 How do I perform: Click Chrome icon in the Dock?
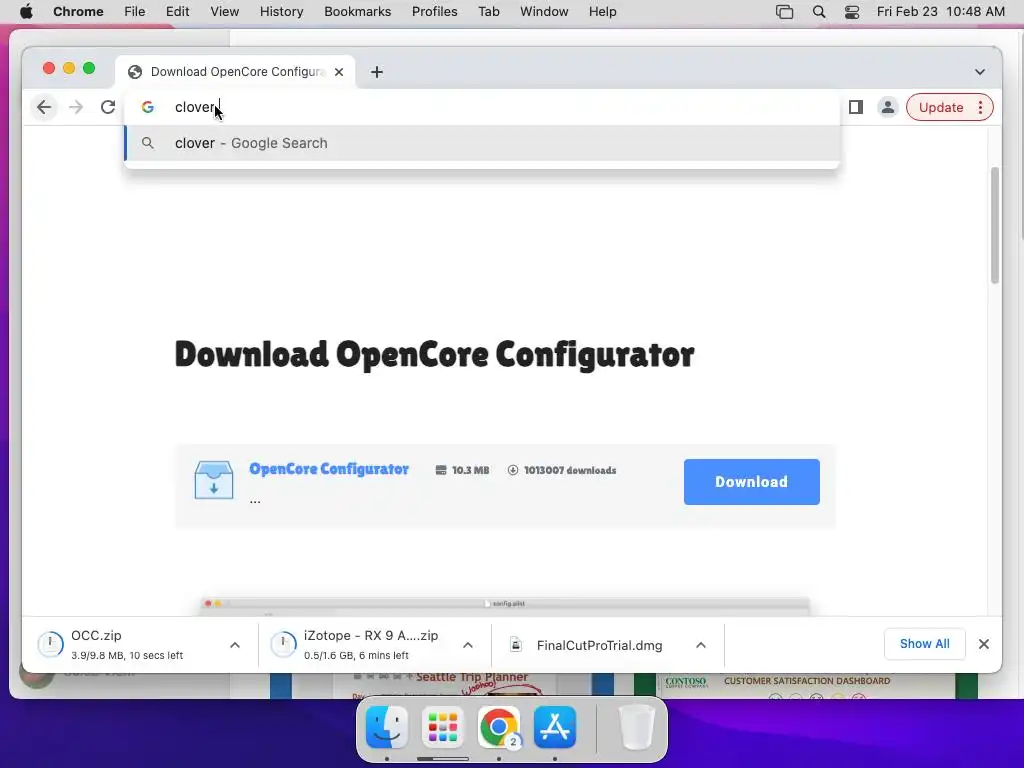pos(499,727)
